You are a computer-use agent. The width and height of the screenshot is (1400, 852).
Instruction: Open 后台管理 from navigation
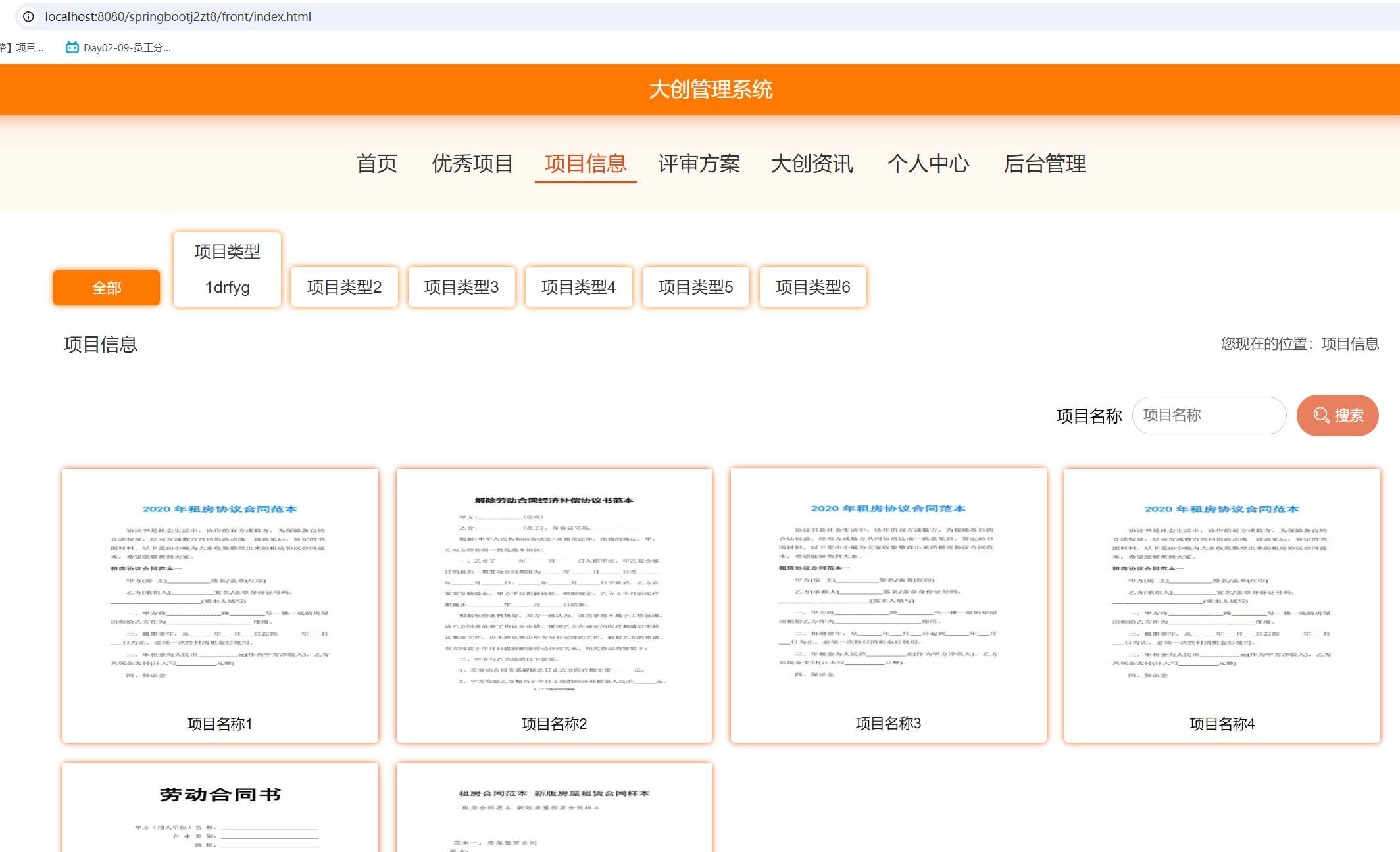point(1045,164)
